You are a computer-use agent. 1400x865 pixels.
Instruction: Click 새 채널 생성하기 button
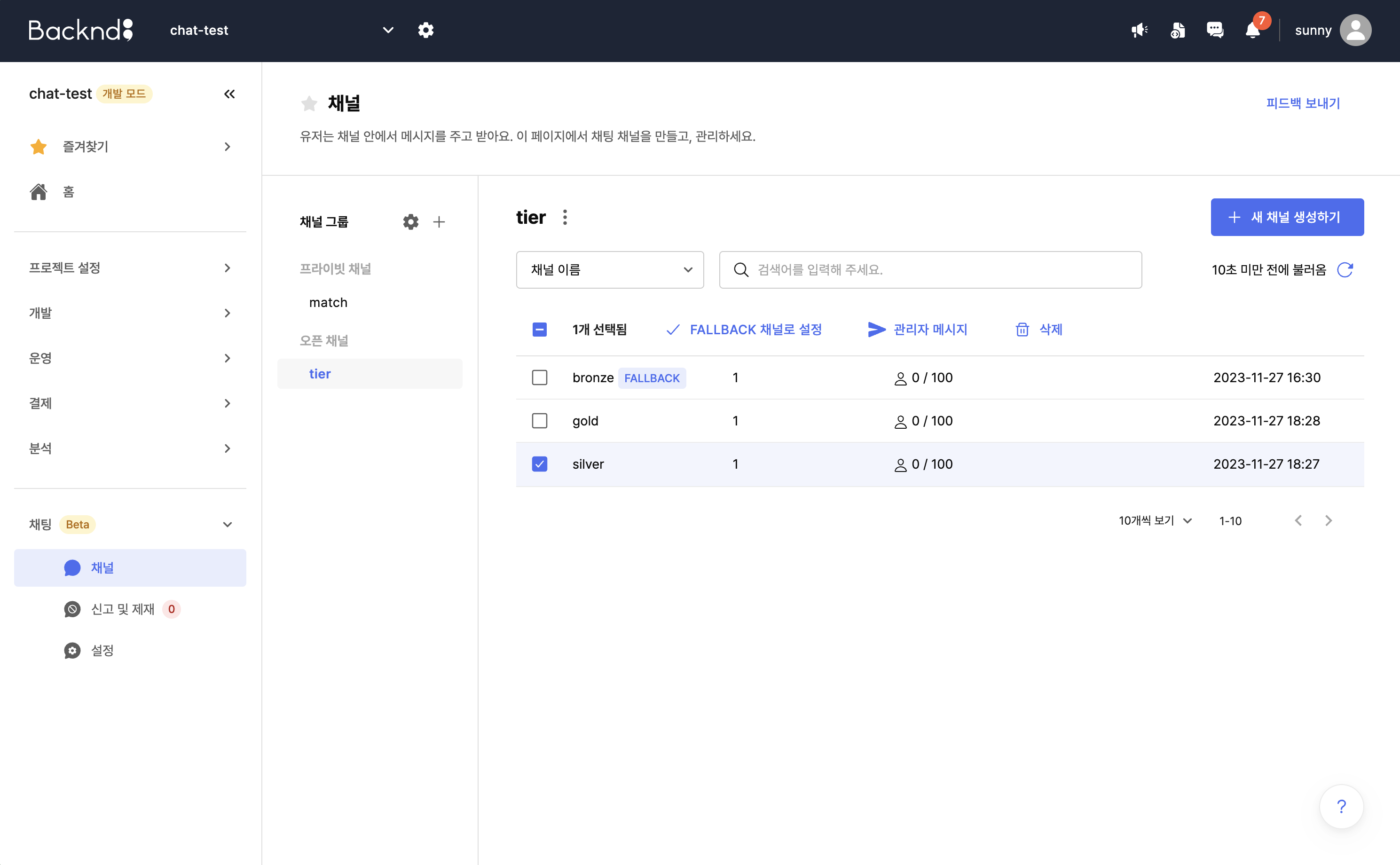tap(1287, 217)
